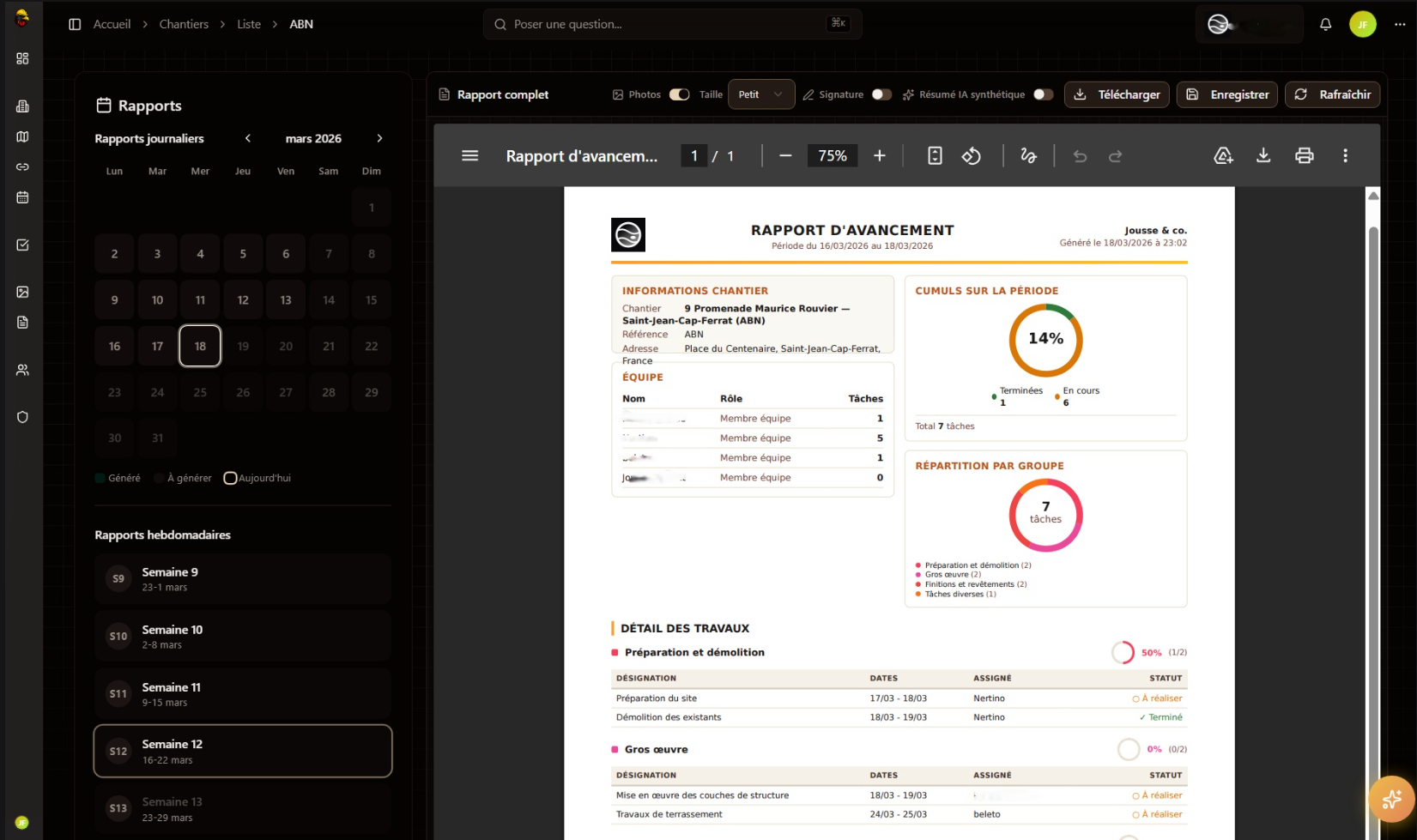
Task: Select the annotation pen tool in the PDF viewer
Action: point(1028,155)
